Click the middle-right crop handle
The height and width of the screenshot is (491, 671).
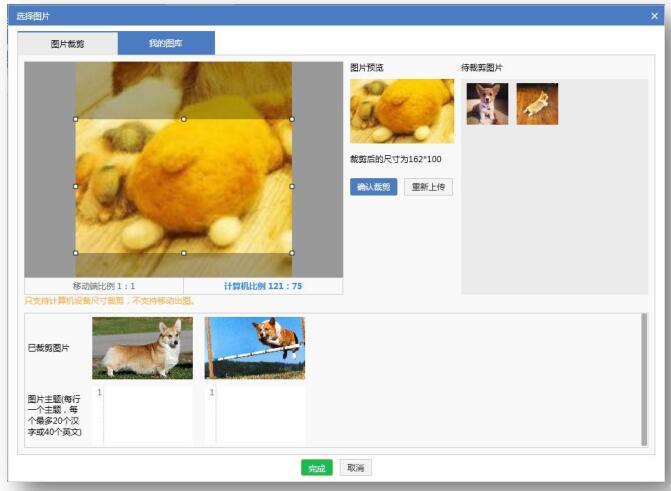point(292,186)
